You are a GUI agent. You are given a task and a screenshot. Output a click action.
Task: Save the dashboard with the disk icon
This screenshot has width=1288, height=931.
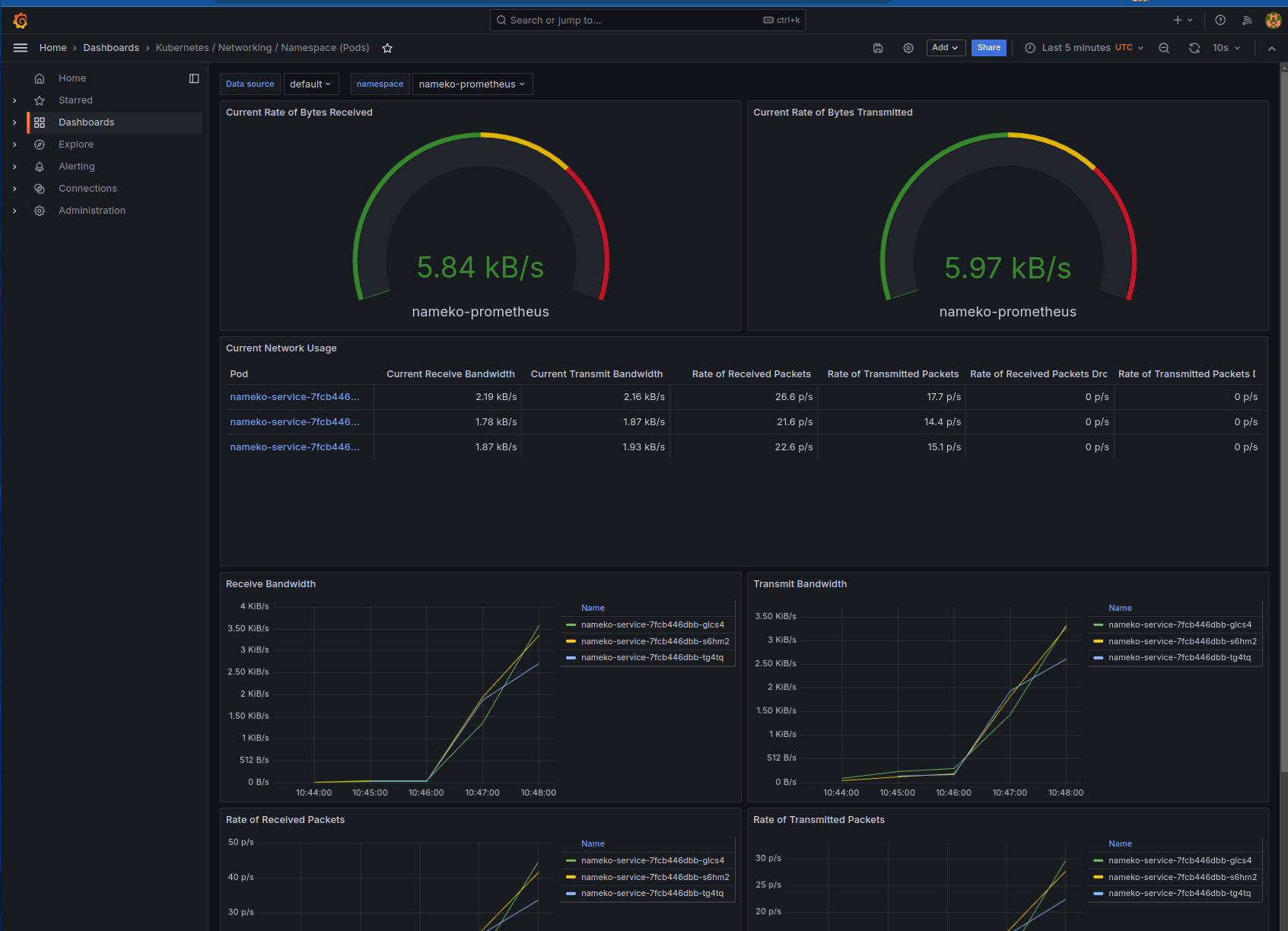tap(878, 48)
